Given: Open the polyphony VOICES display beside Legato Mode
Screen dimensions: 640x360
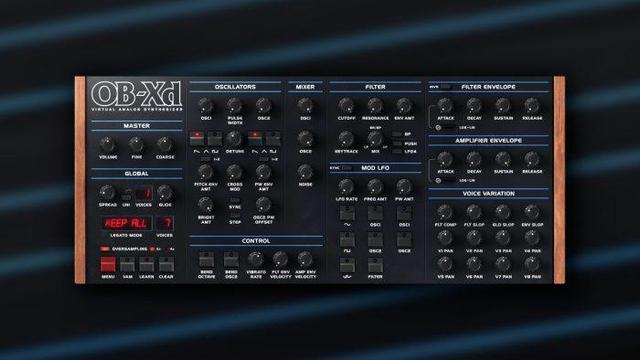Looking at the screenshot, I should point(165,223).
